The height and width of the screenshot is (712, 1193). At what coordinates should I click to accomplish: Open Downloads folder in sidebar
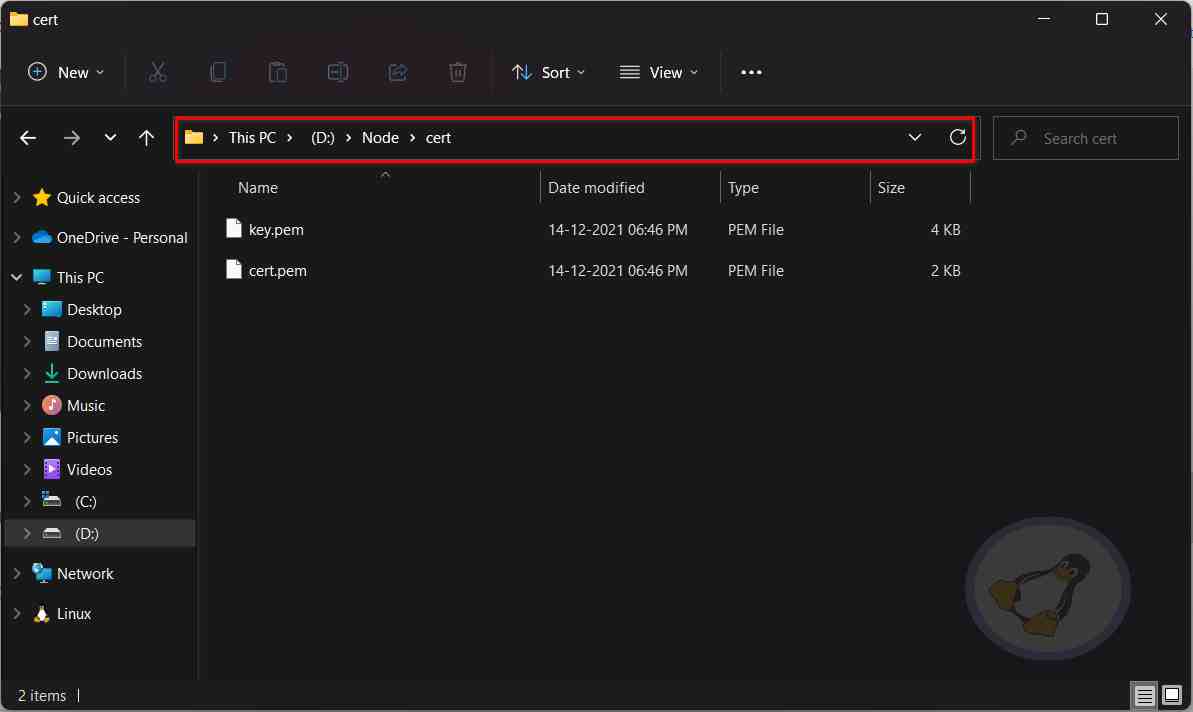pyautogui.click(x=104, y=373)
